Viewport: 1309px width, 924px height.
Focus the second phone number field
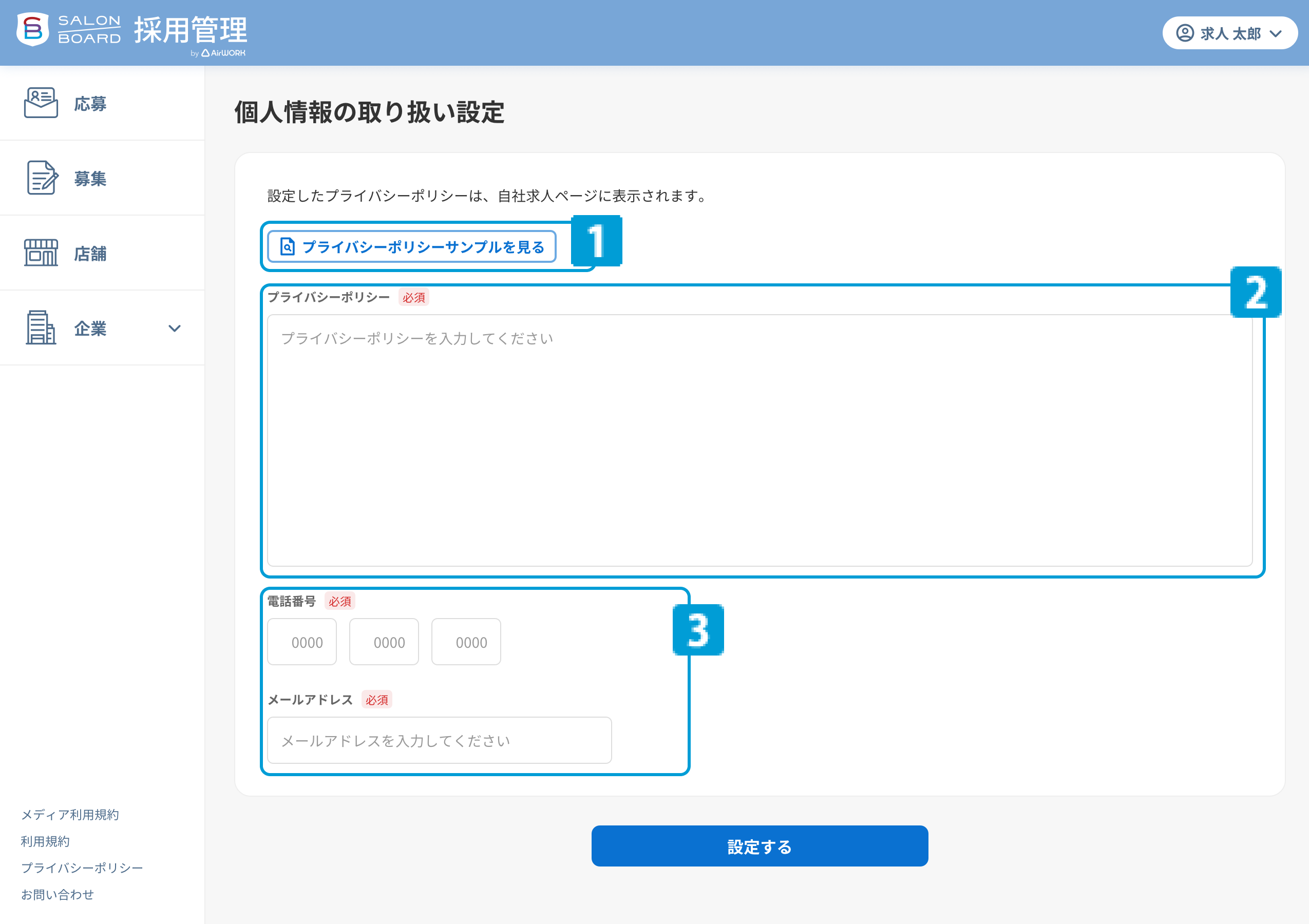[384, 642]
